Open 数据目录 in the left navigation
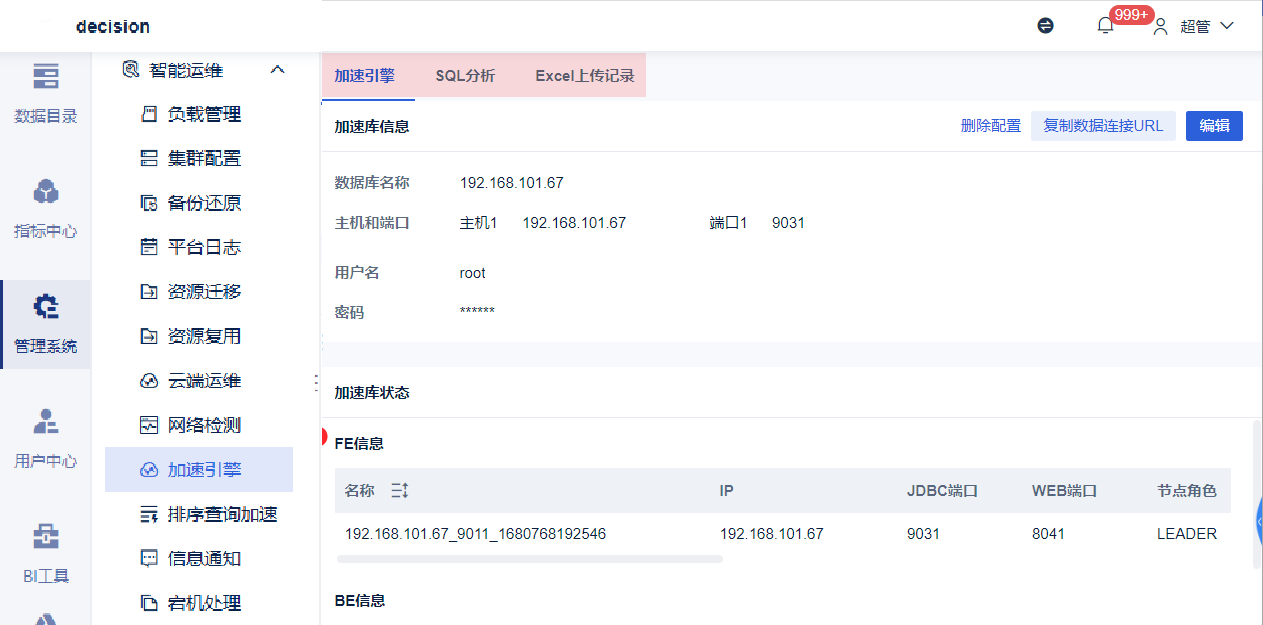This screenshot has width=1263, height=625. [45, 92]
